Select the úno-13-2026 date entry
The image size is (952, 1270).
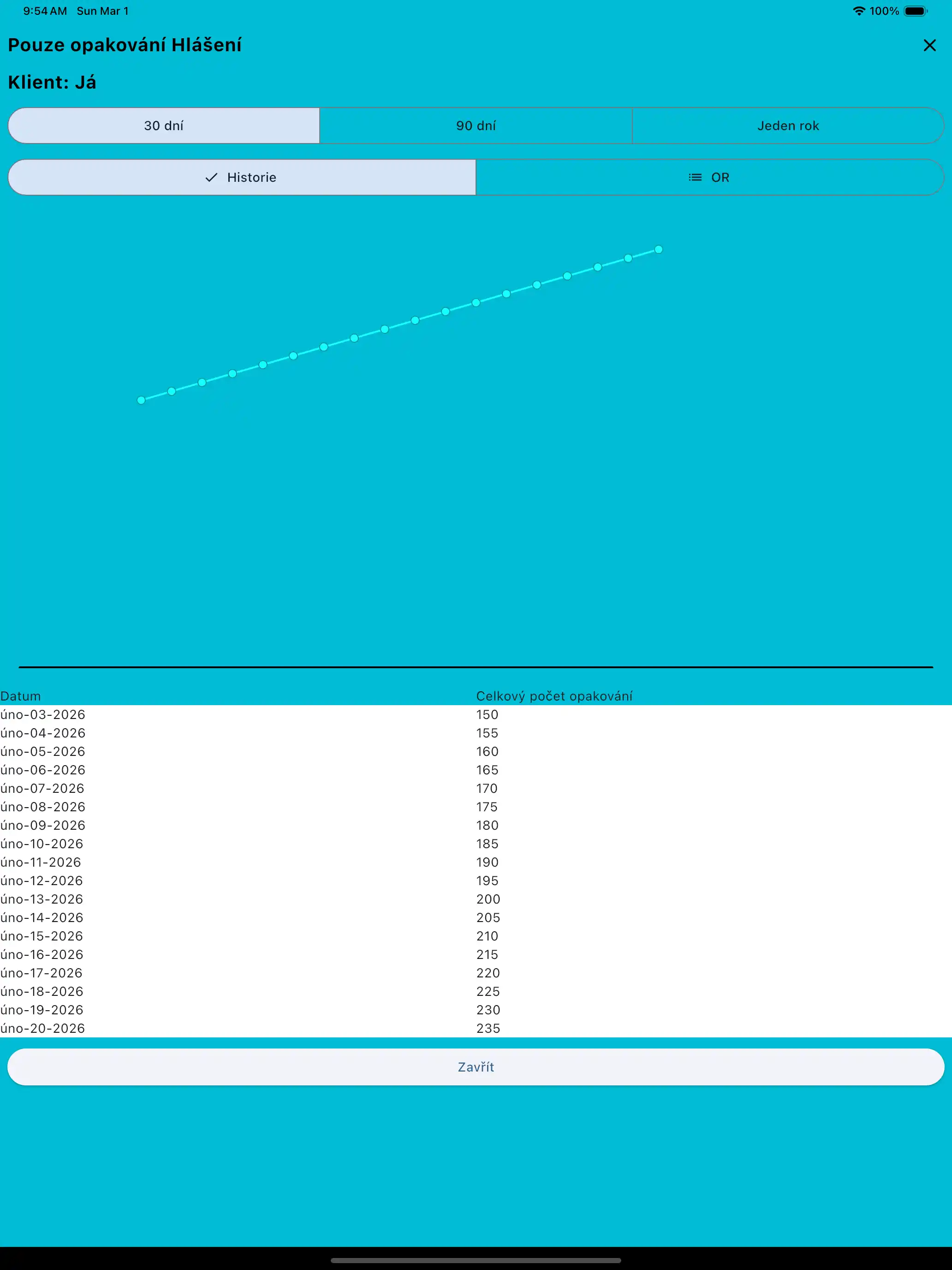tap(42, 899)
